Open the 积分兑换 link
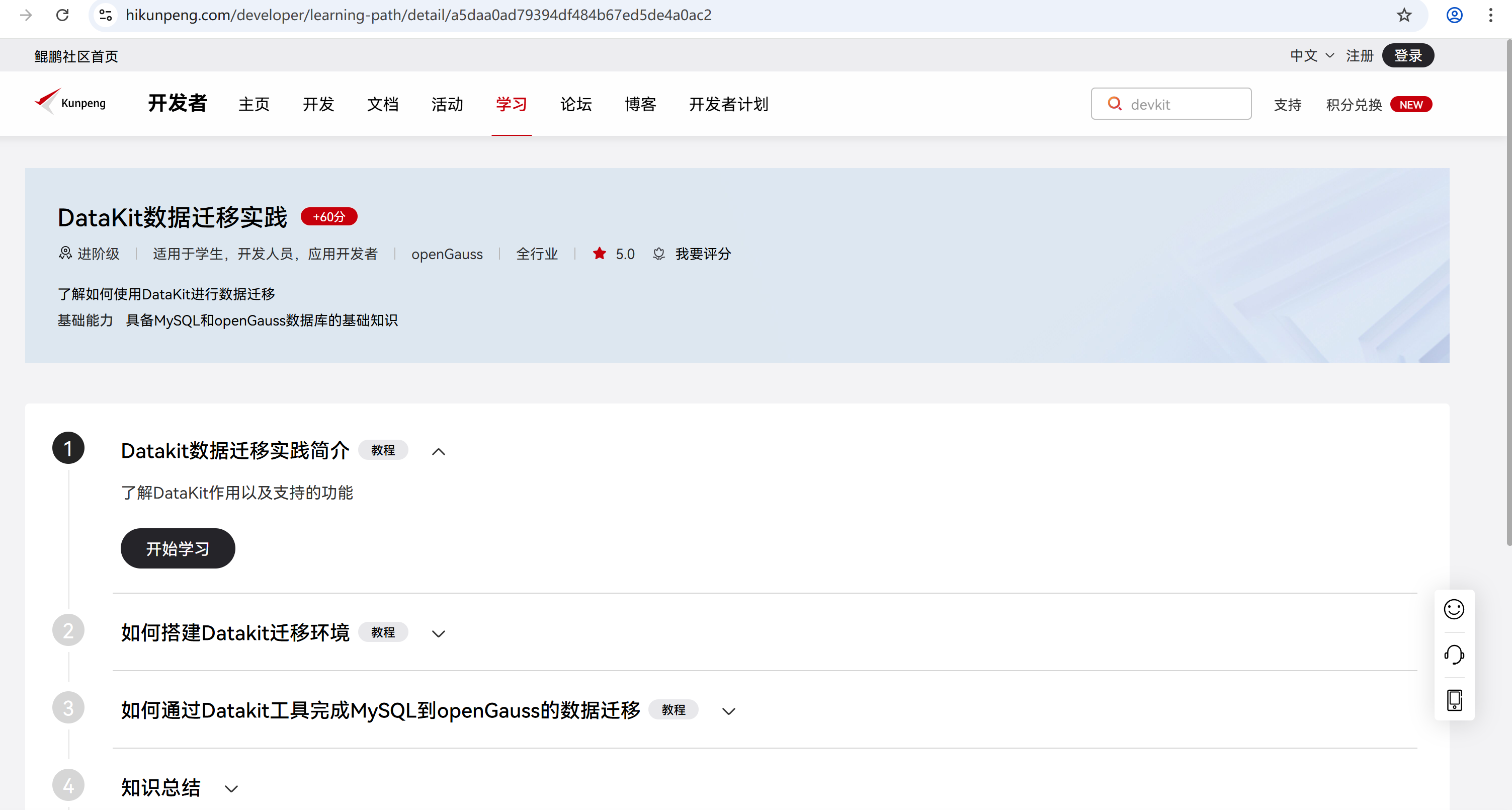The width and height of the screenshot is (1512, 810). click(1354, 105)
